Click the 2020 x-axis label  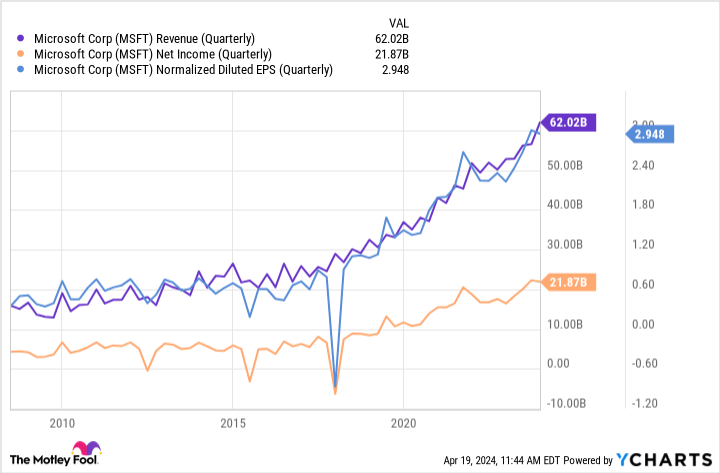pyautogui.click(x=403, y=422)
